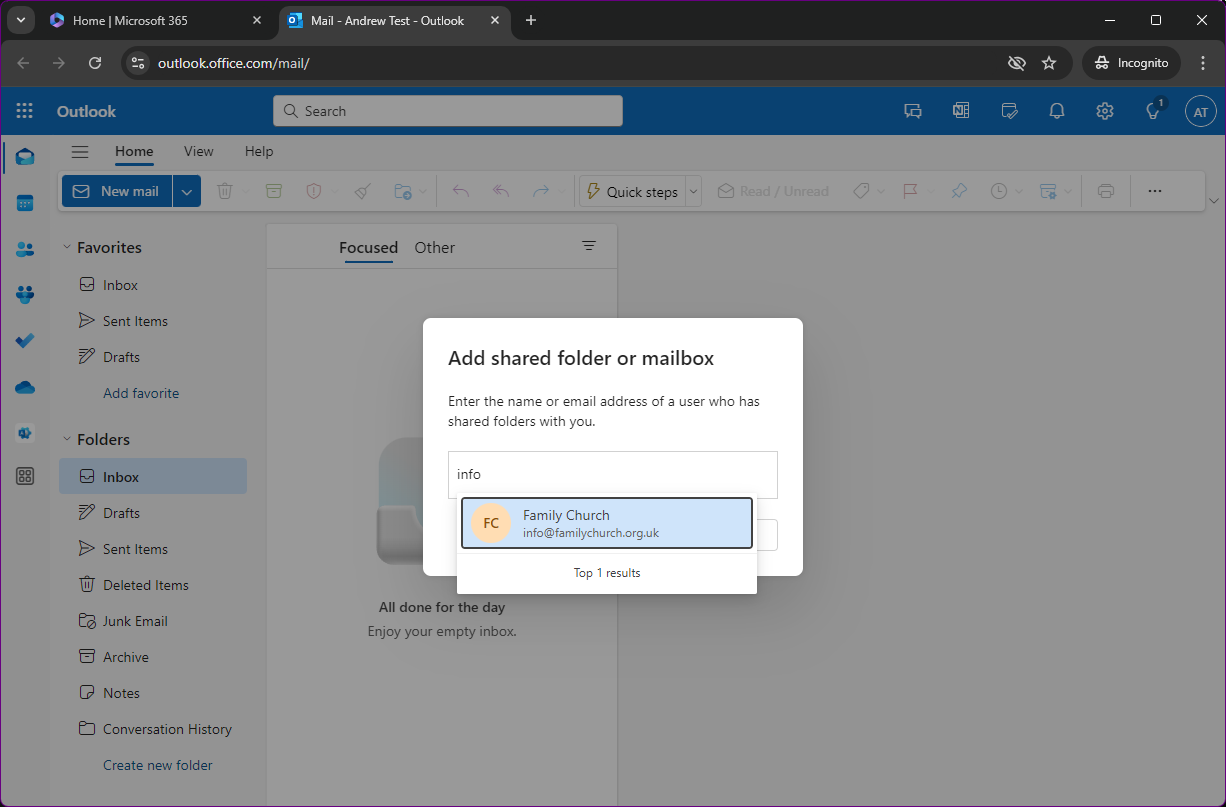Click the Add favorite link
Image resolution: width=1226 pixels, height=807 pixels.
pos(141,393)
